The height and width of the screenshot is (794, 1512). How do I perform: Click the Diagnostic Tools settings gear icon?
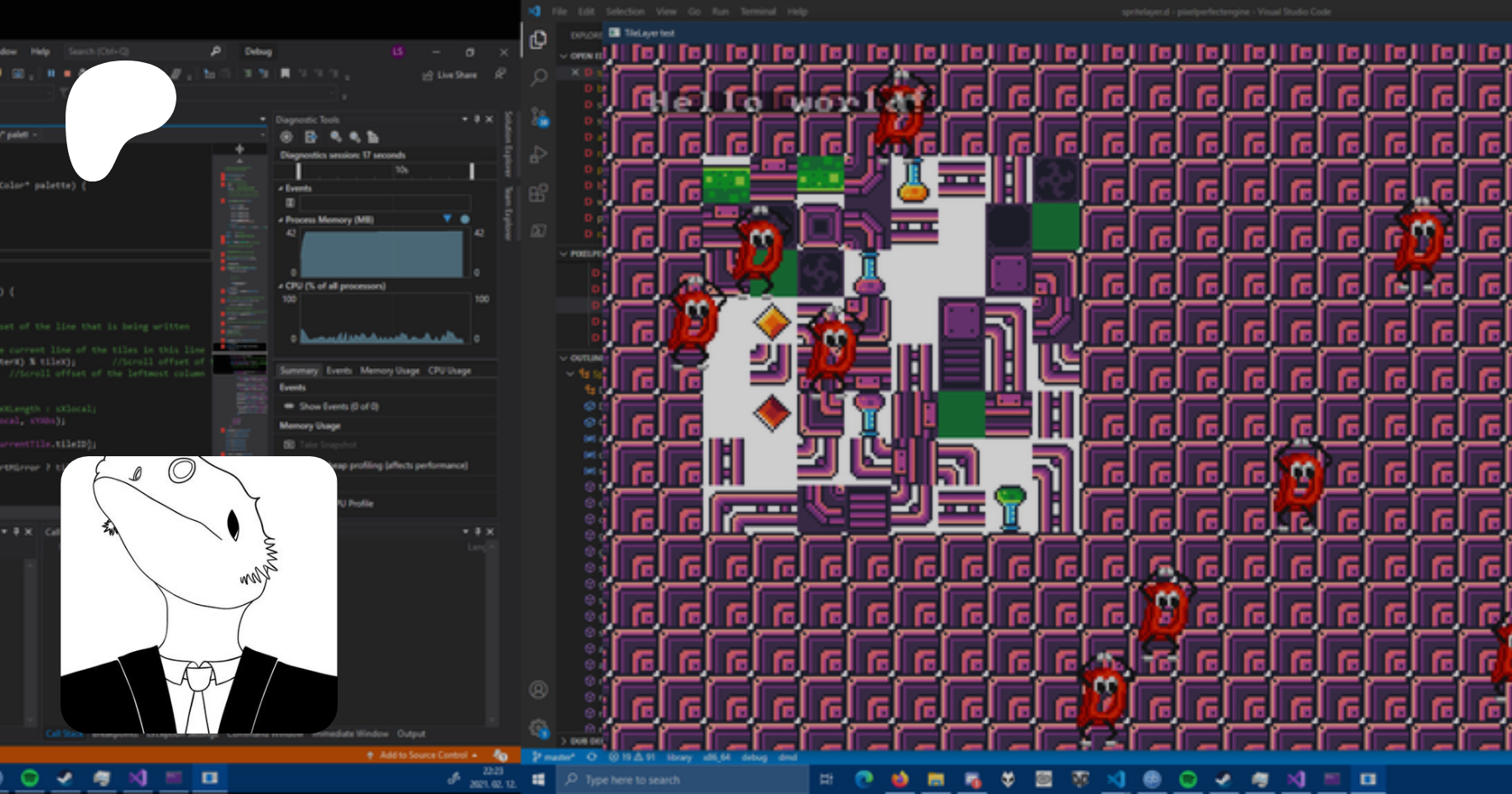286,137
